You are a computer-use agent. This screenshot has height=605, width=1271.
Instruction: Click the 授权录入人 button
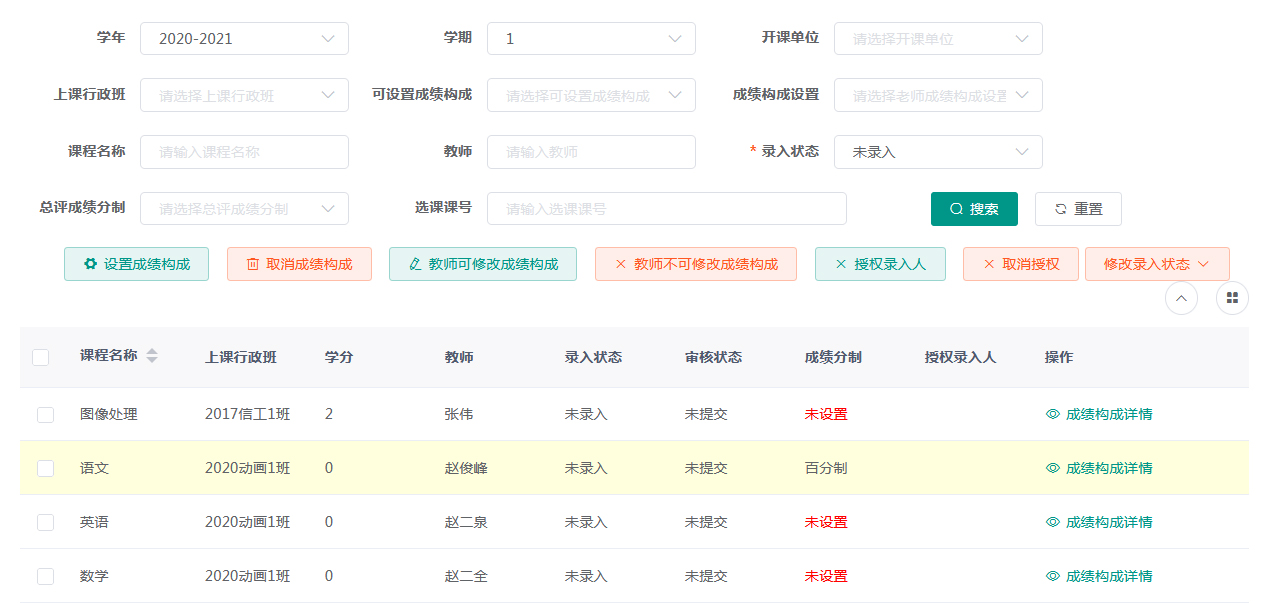pos(879,264)
